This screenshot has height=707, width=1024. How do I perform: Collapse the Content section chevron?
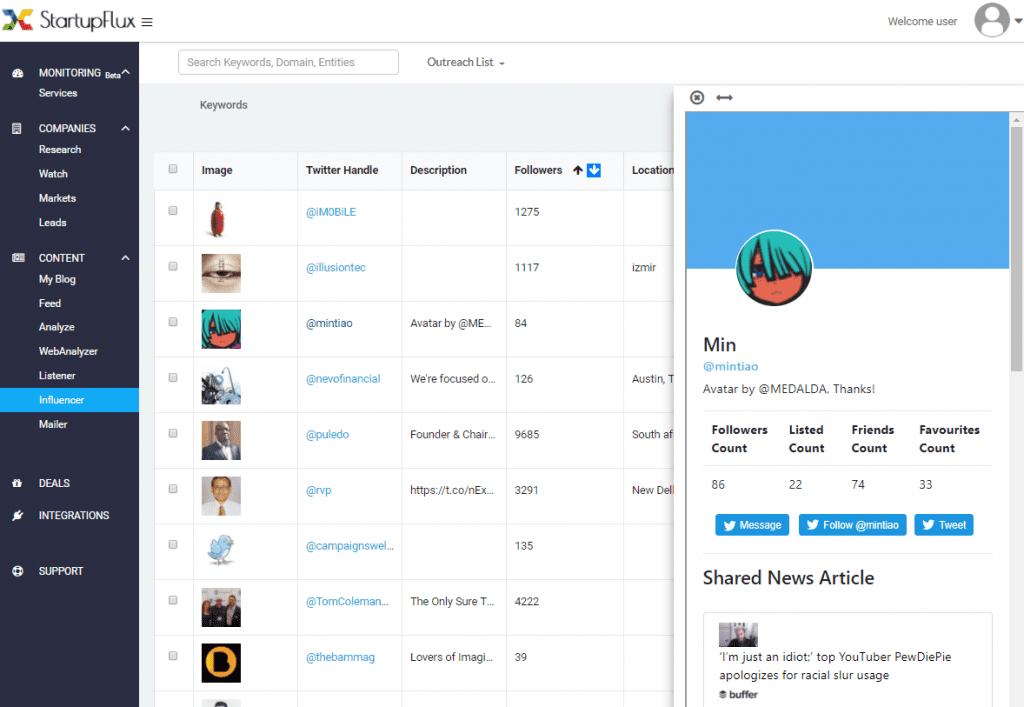[125, 258]
